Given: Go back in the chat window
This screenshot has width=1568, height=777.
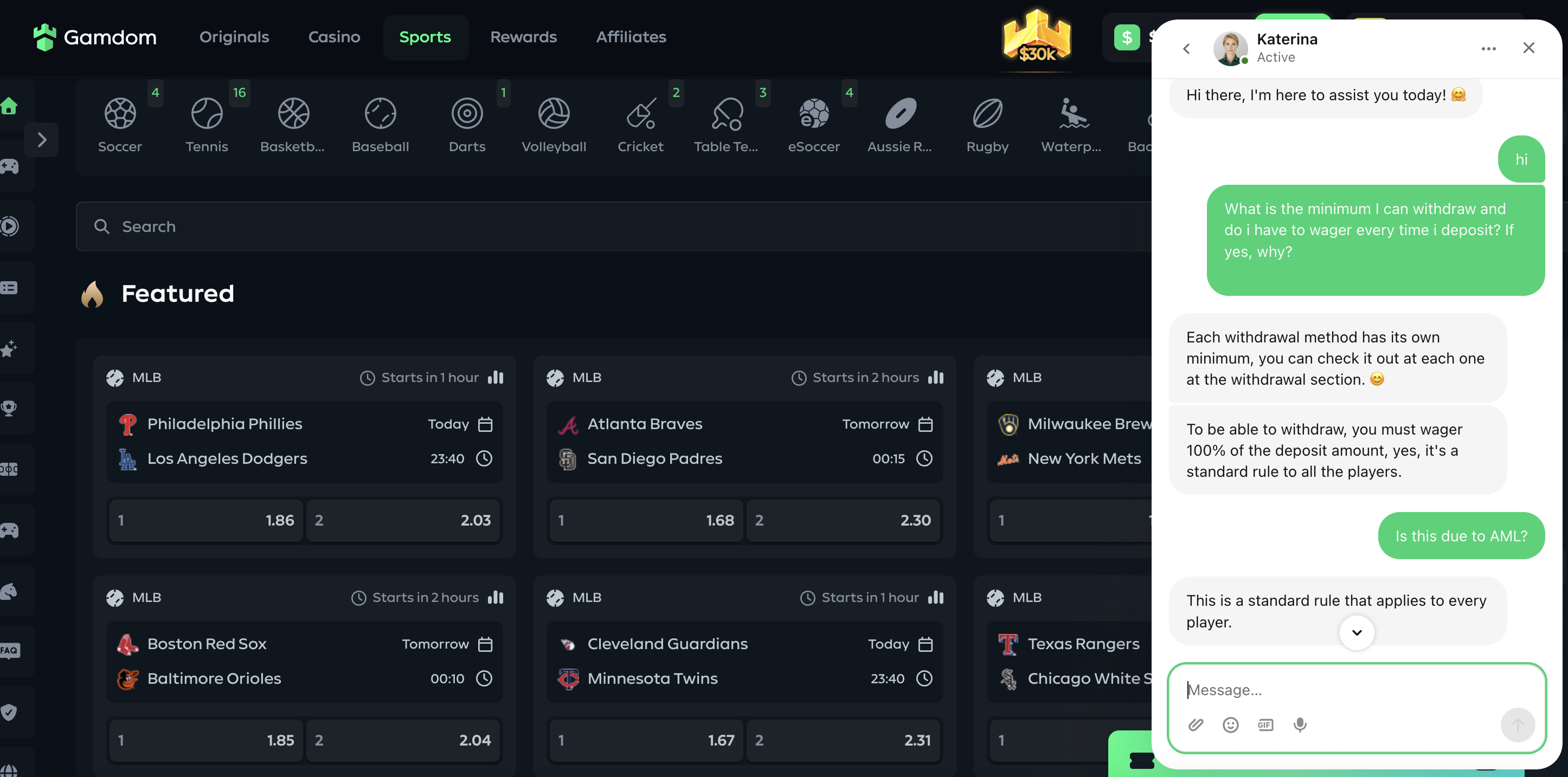Looking at the screenshot, I should (x=1186, y=49).
